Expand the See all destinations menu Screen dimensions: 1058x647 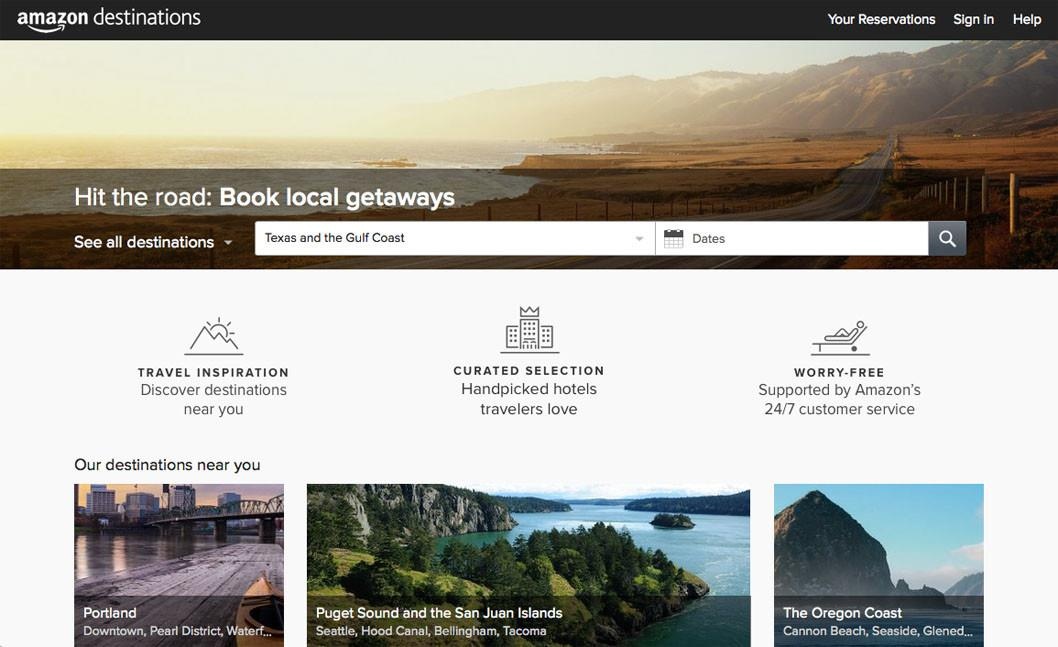pos(153,242)
